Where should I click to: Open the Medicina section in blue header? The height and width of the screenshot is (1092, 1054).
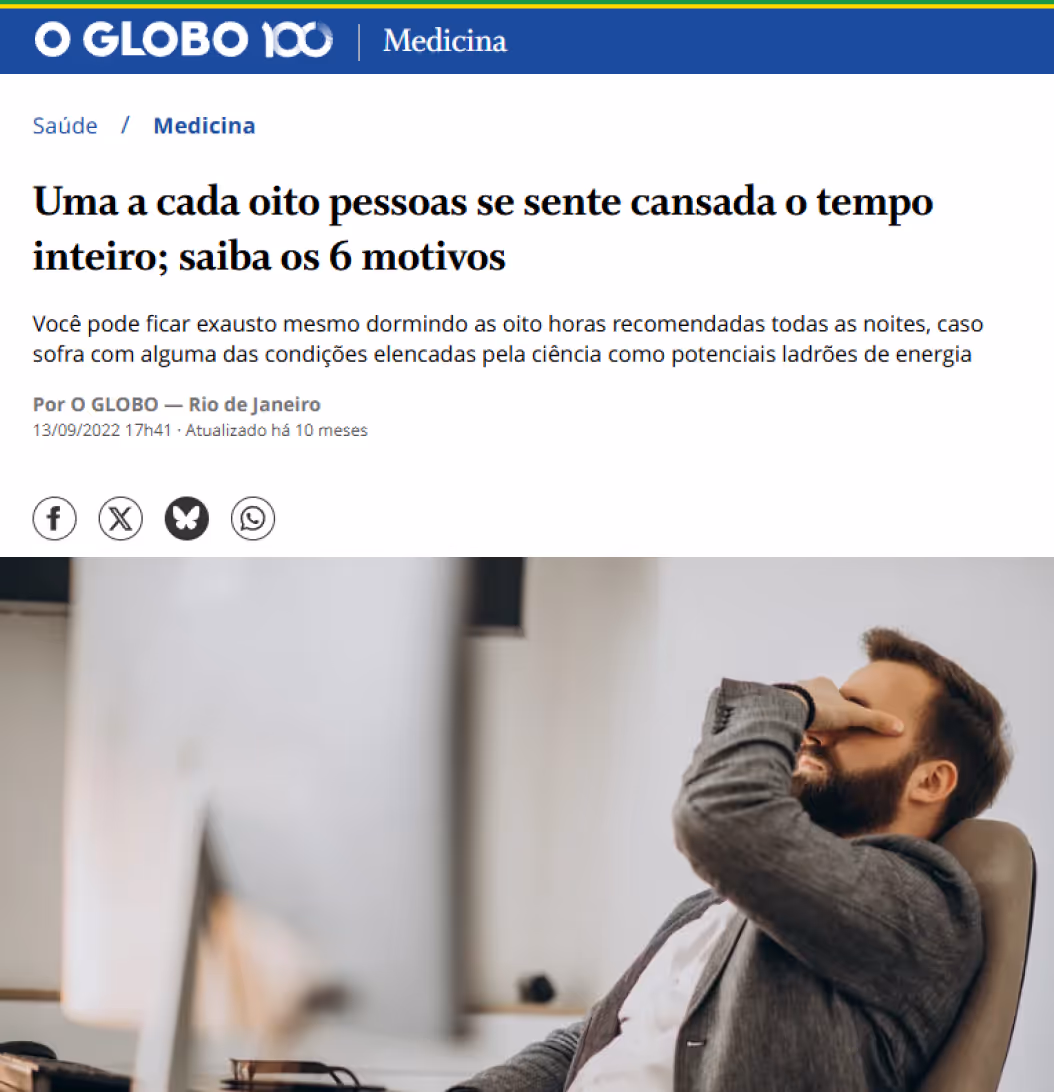(445, 41)
